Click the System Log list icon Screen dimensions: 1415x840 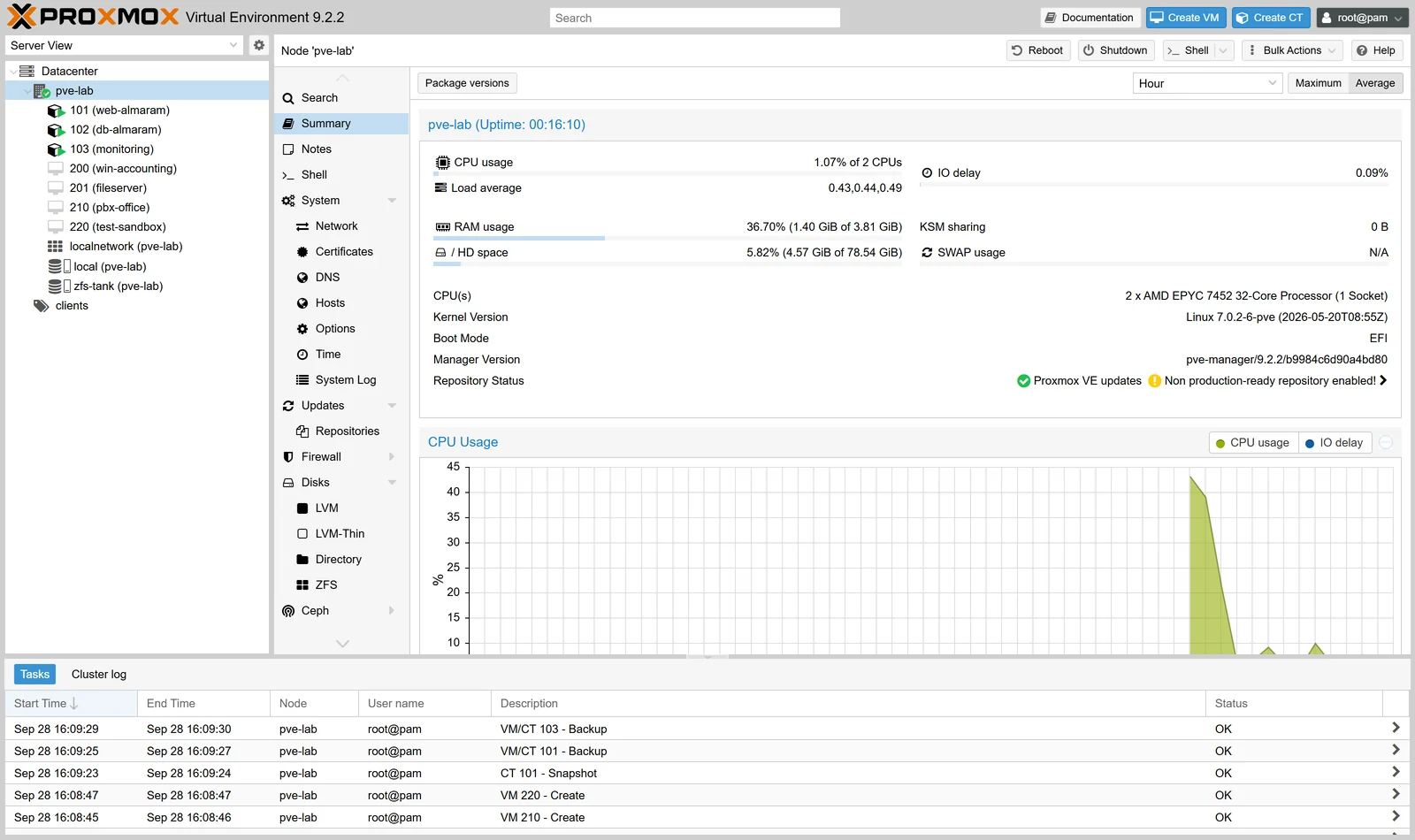point(302,380)
